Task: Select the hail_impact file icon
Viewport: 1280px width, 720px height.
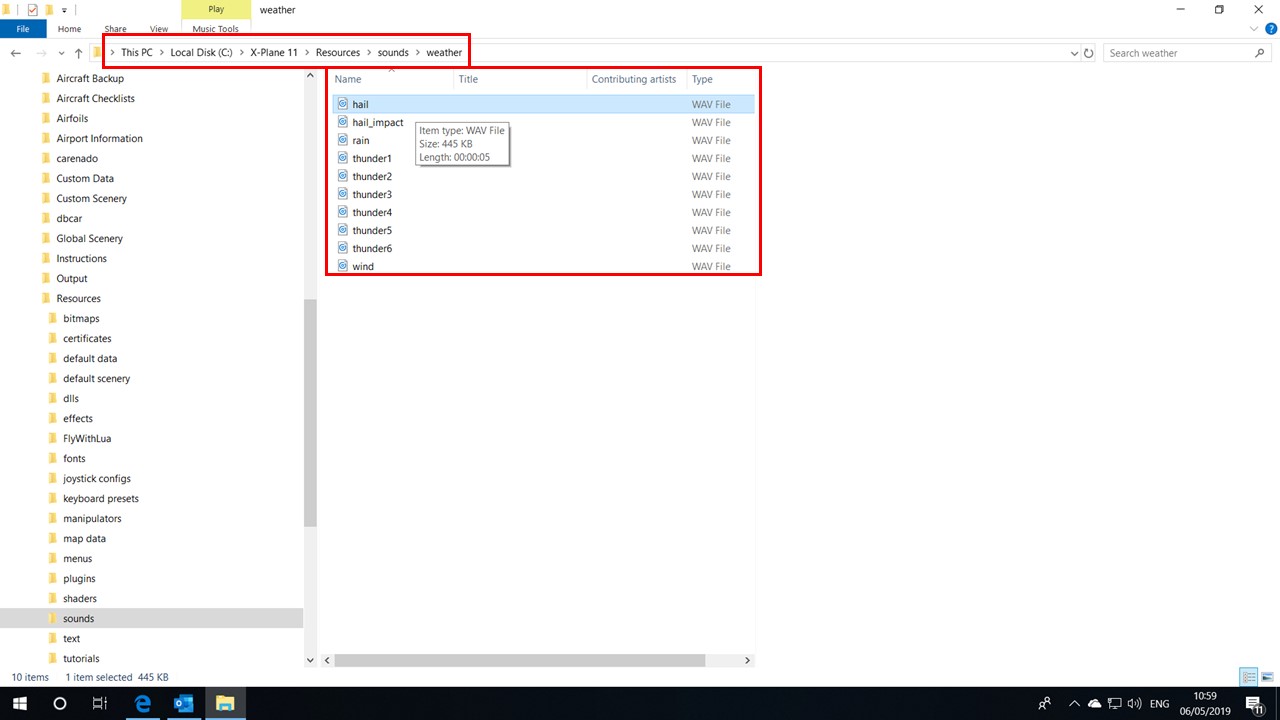Action: (343, 122)
